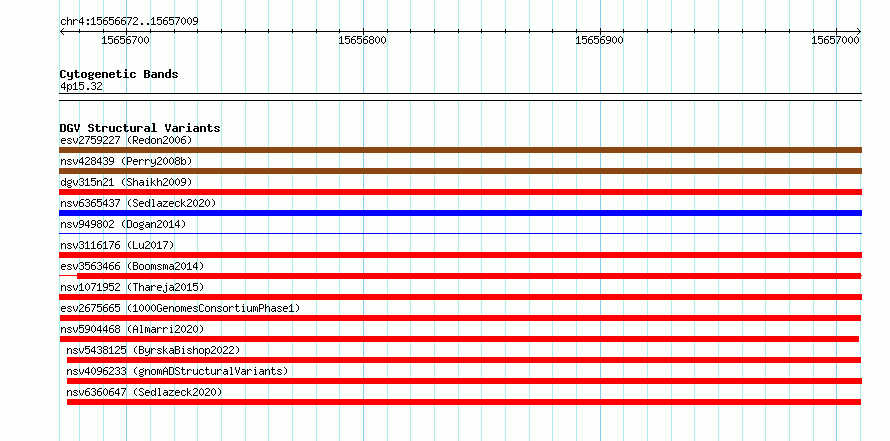The width and height of the screenshot is (890, 441).
Task: Click the nsv949802 (Dogan2014) label
Action: click(x=123, y=224)
